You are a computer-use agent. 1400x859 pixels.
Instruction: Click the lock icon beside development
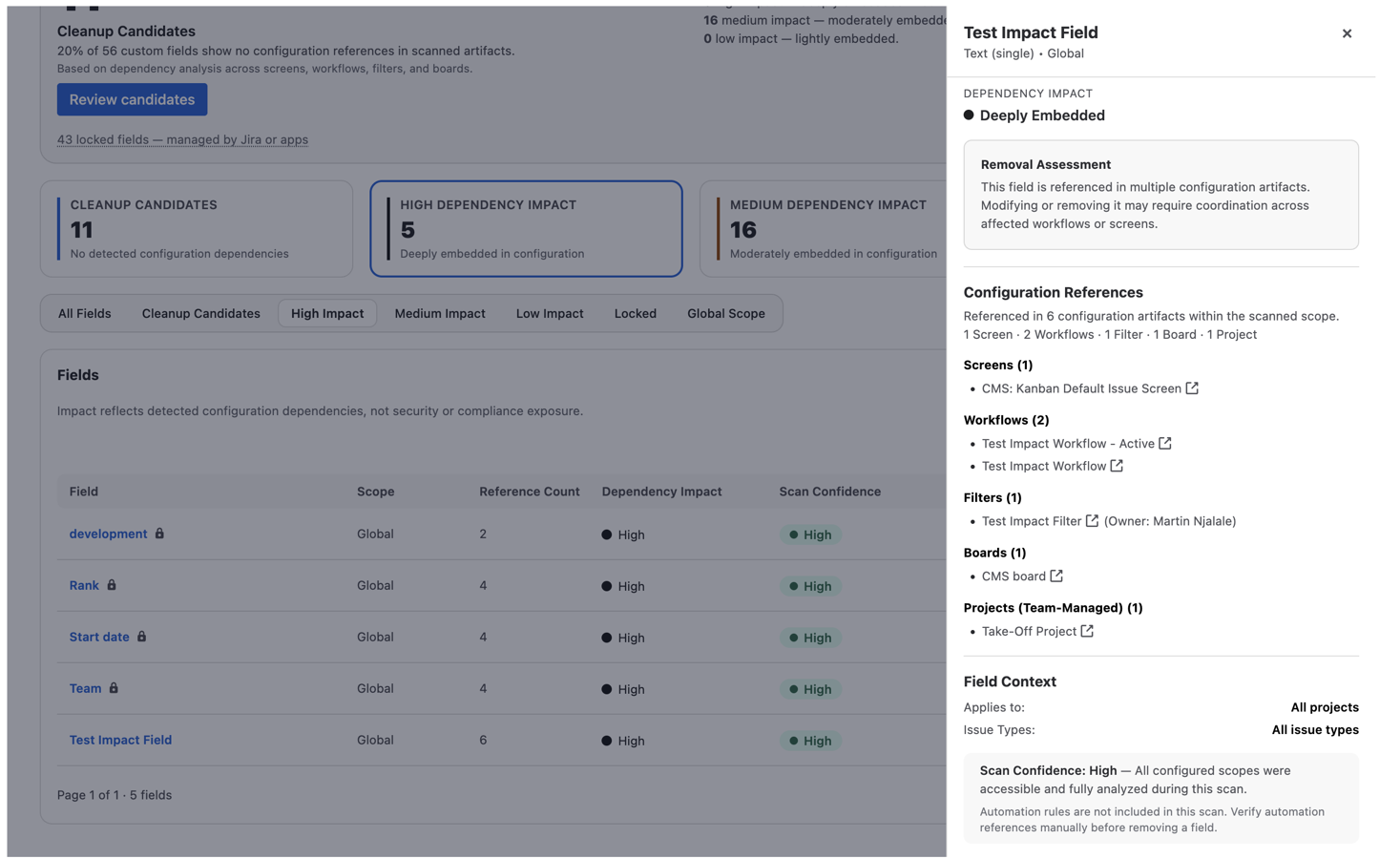pos(157,534)
